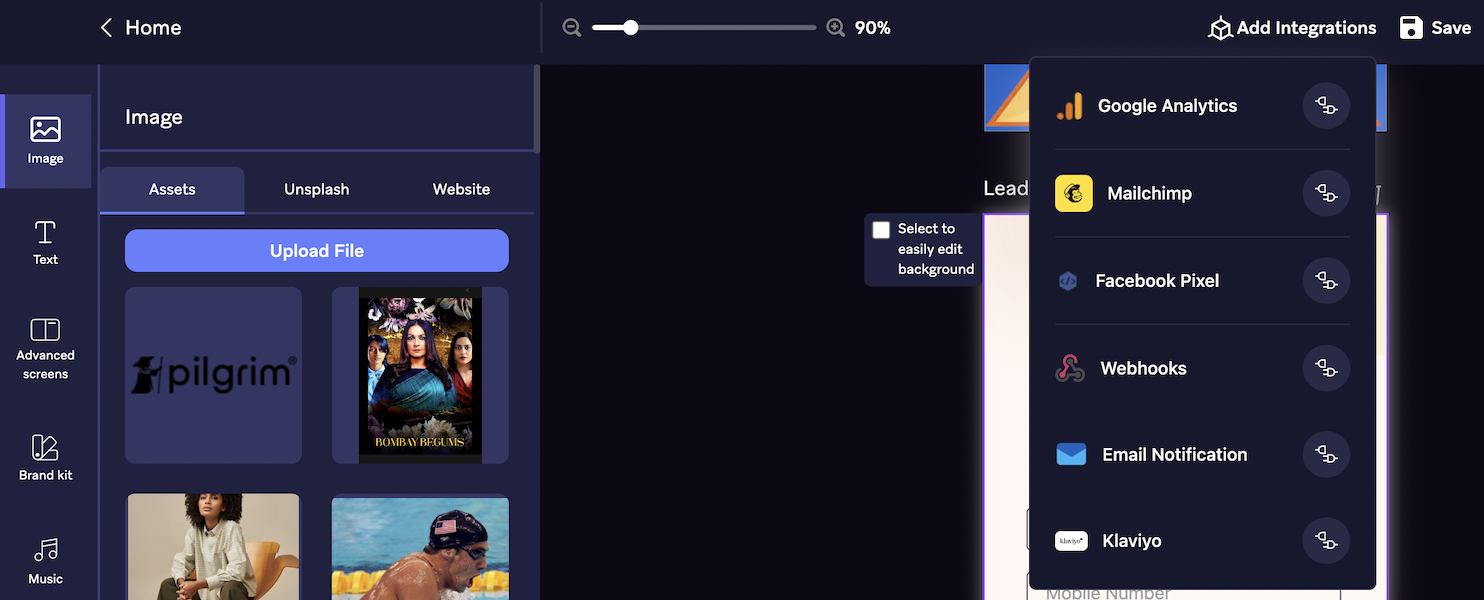Viewport: 1484px width, 600px height.
Task: Select the Bombay Begums poster thumbnail
Action: 420,375
